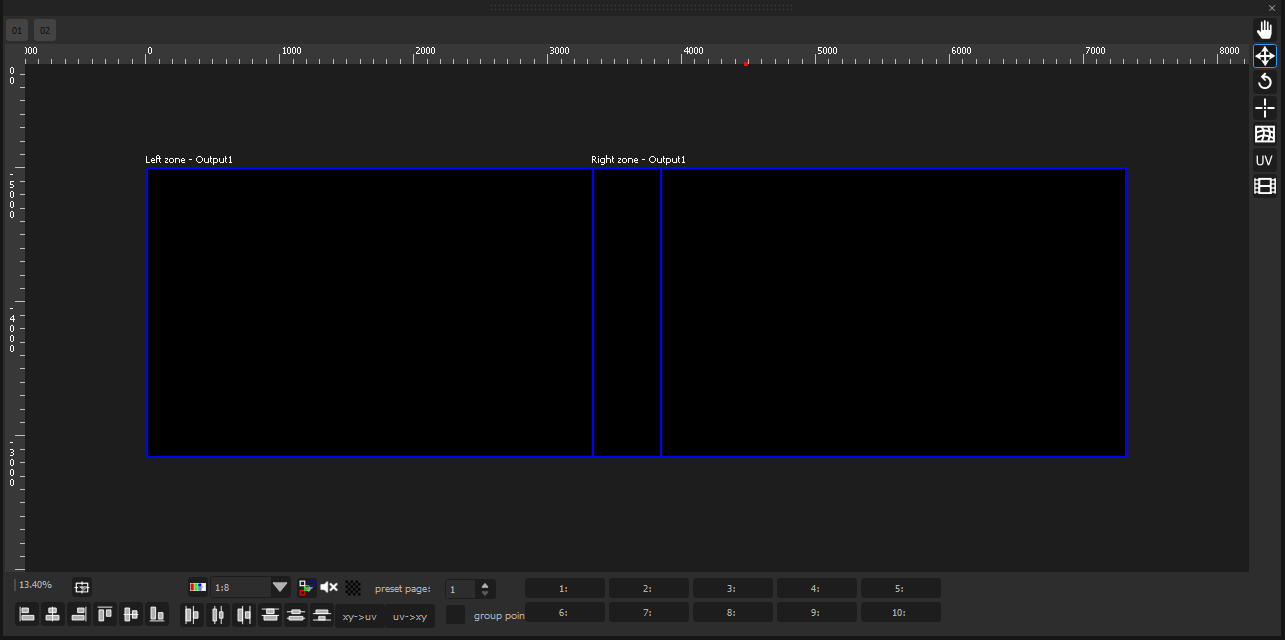Select the warp grid tool
The image size is (1285, 640).
point(1265,134)
